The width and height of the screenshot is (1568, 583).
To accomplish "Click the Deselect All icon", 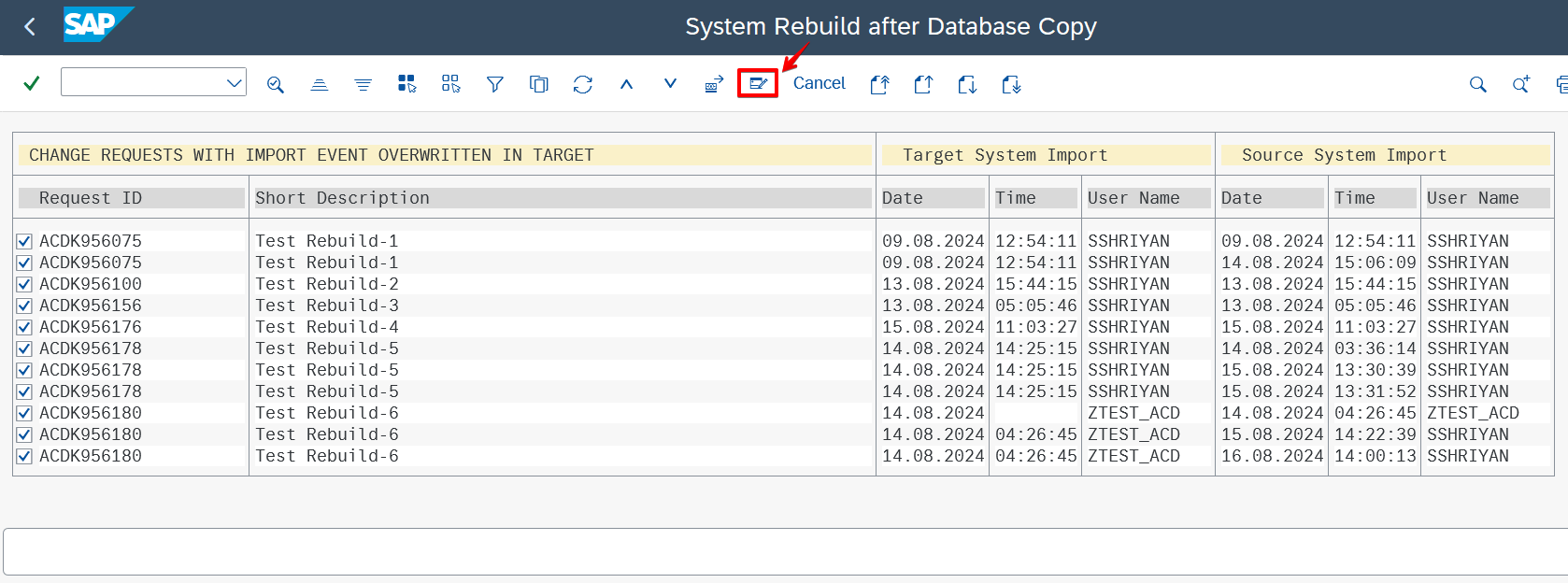I will pos(450,84).
